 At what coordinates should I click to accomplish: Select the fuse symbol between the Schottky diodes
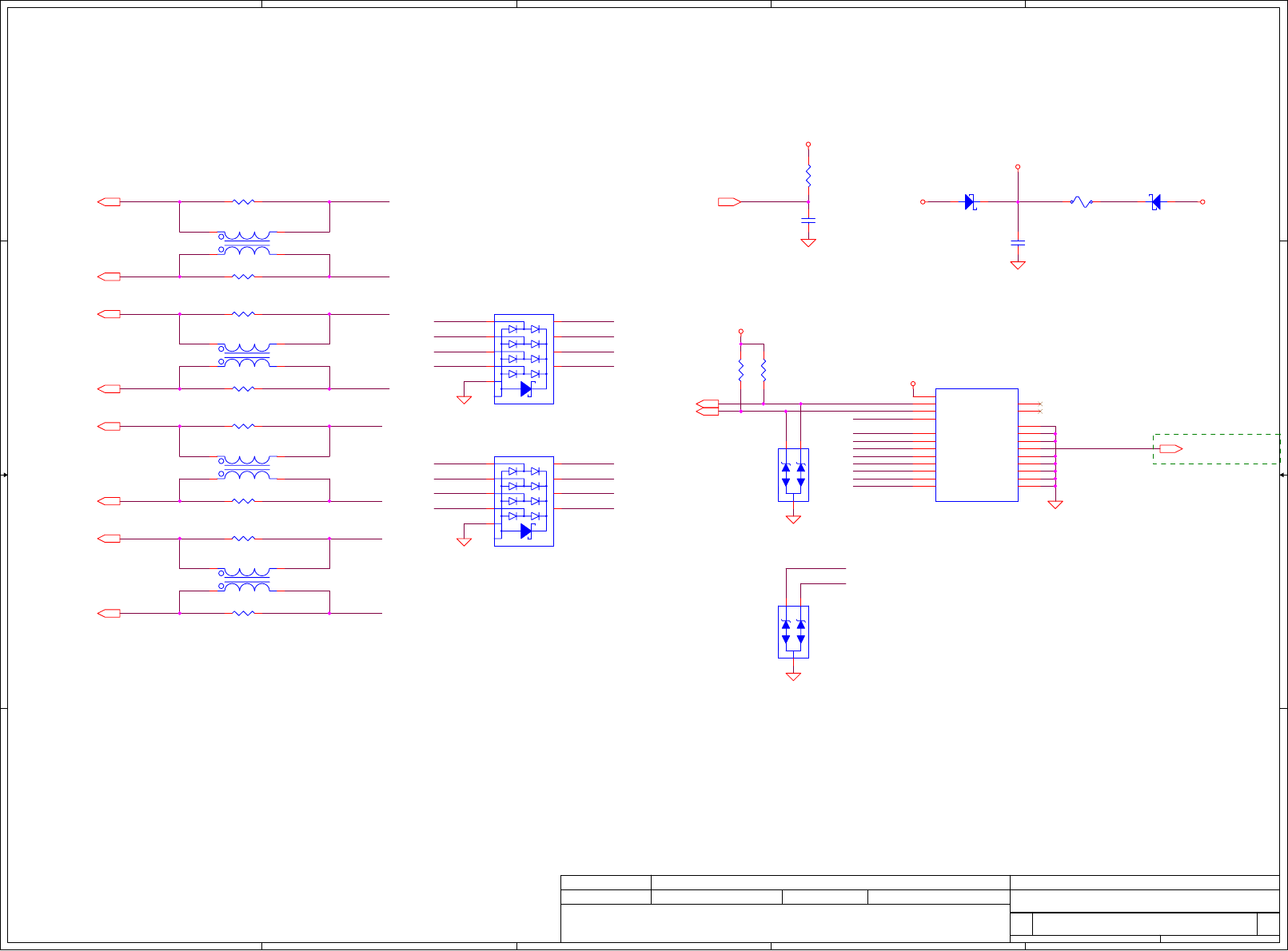coord(1081,202)
